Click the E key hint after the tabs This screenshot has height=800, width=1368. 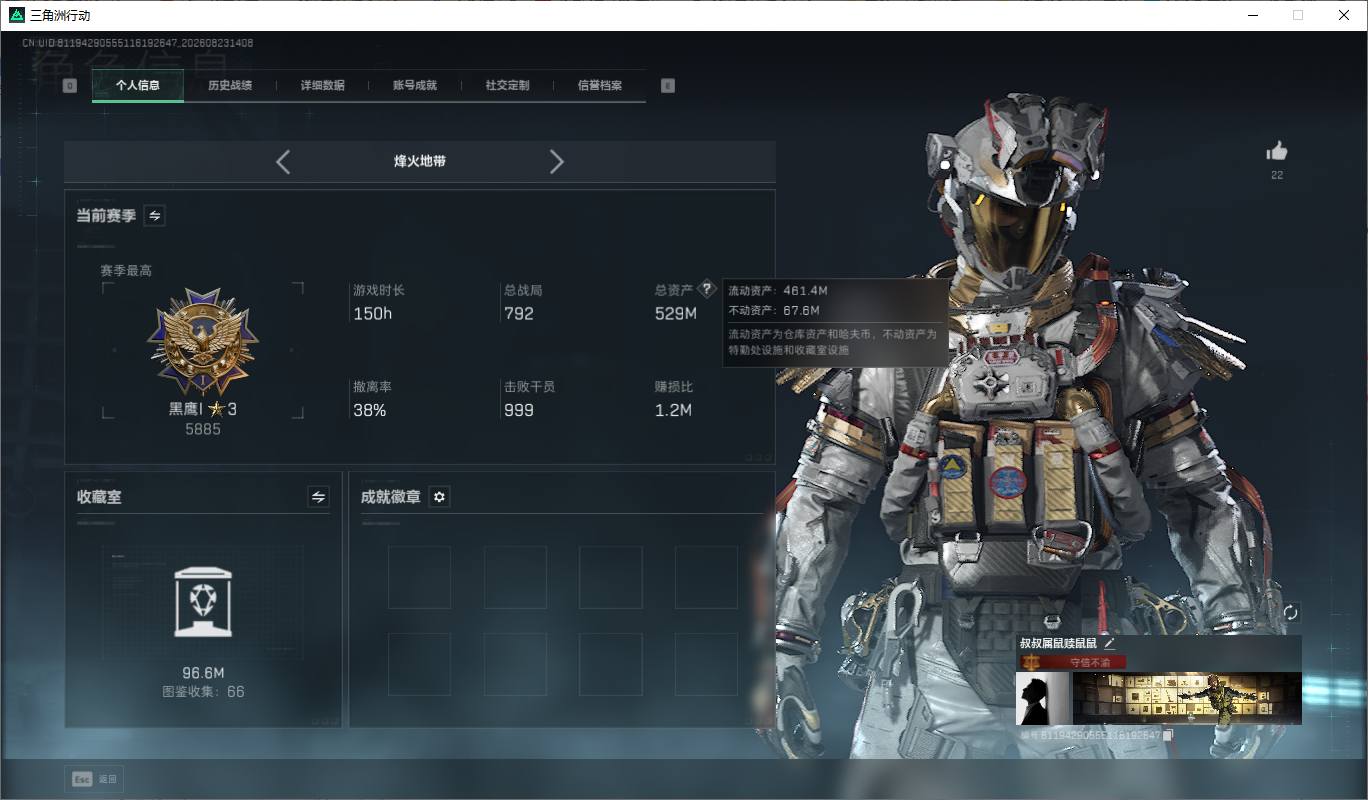[x=668, y=86]
